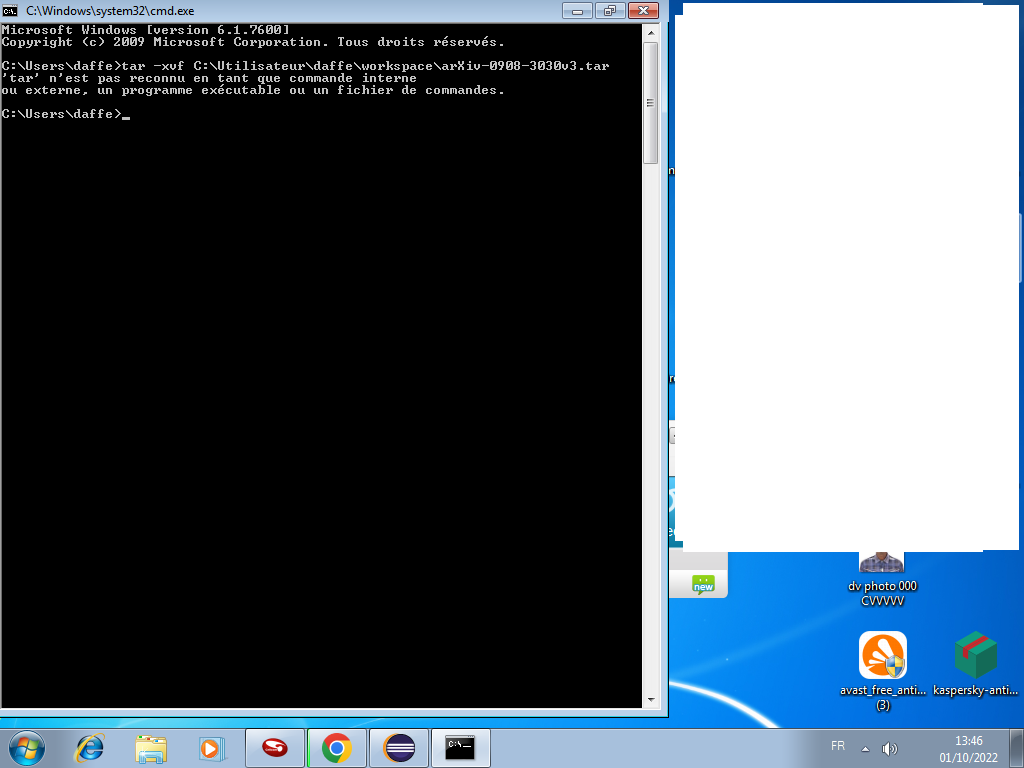The image size is (1024, 768).
Task: Select the dv photo 000 CVVVVV desktop file
Action: (x=882, y=580)
